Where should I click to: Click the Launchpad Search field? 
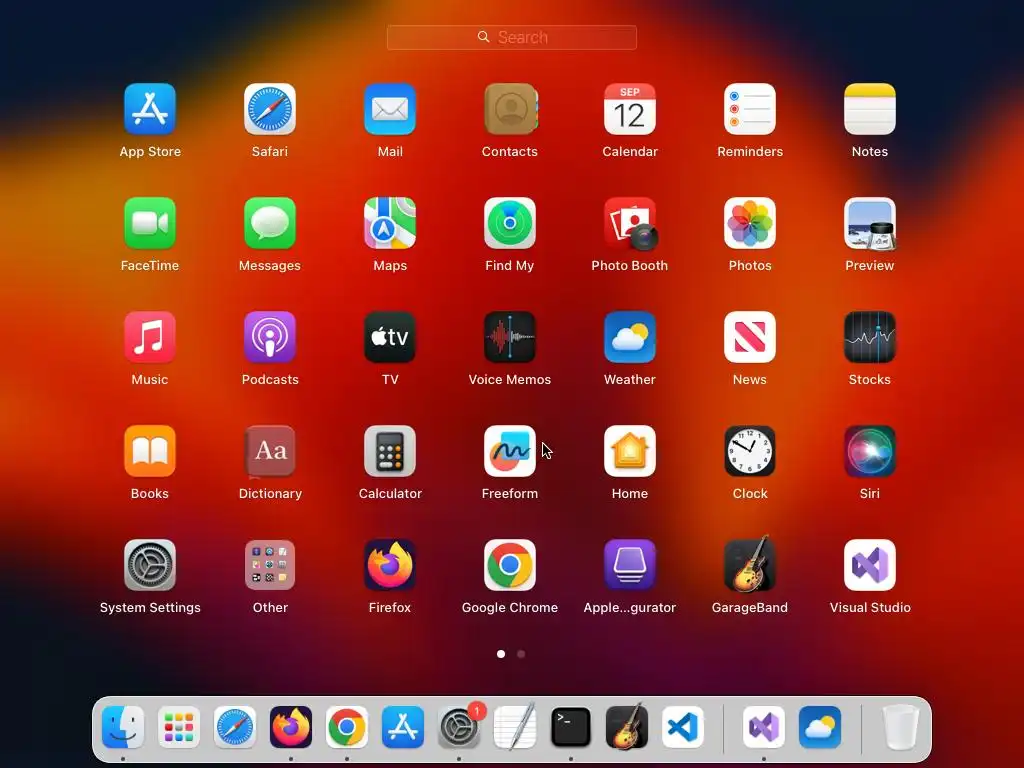tap(512, 37)
